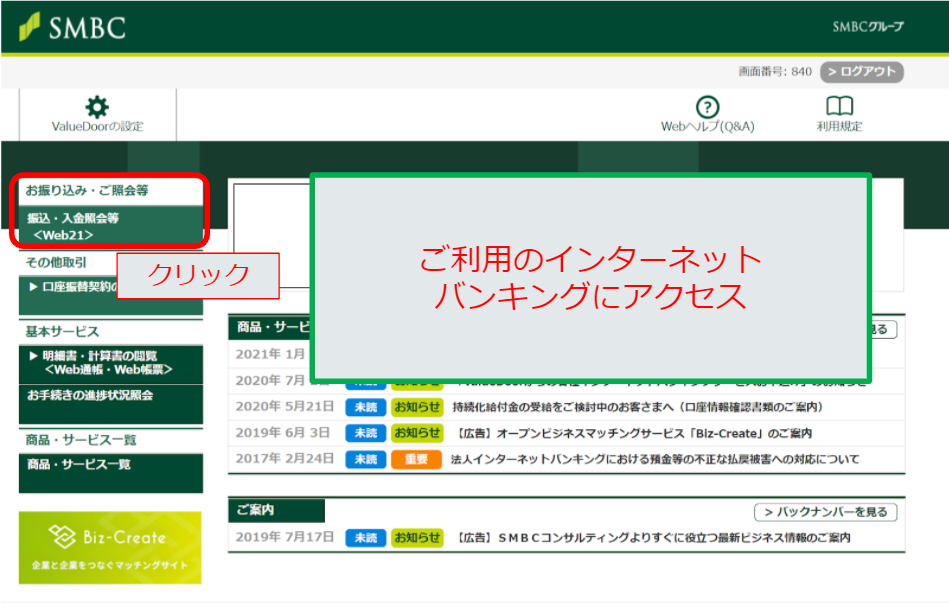This screenshot has width=949, height=603.
Task: Open the SMBCコンサルティング 最新ビジネス情報 notice
Action: pos(652,538)
